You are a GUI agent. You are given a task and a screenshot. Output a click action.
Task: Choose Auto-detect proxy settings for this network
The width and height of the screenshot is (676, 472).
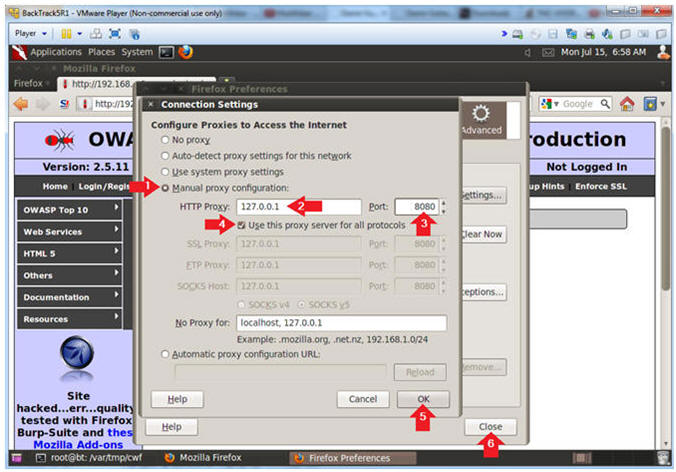tap(165, 156)
